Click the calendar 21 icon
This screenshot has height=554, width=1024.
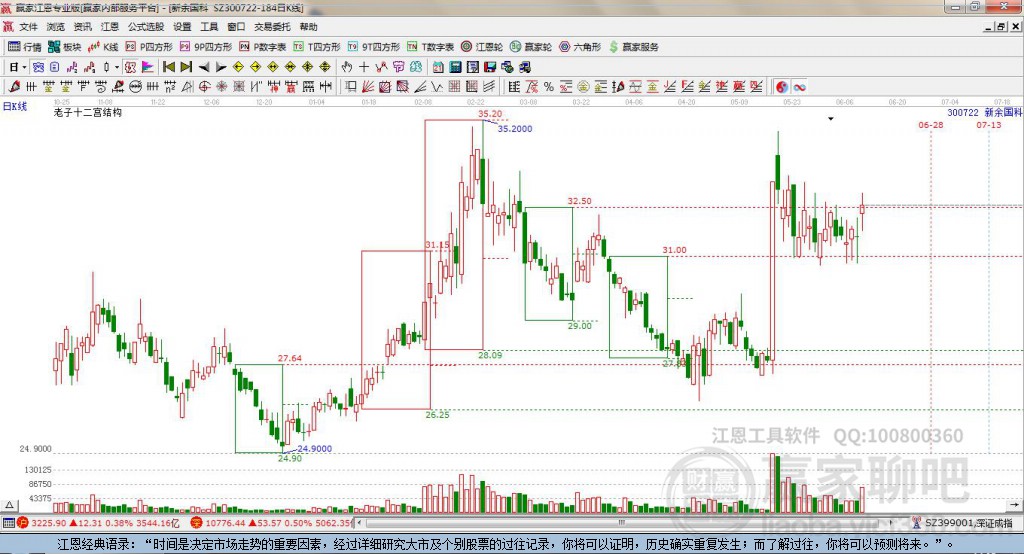click(438, 67)
